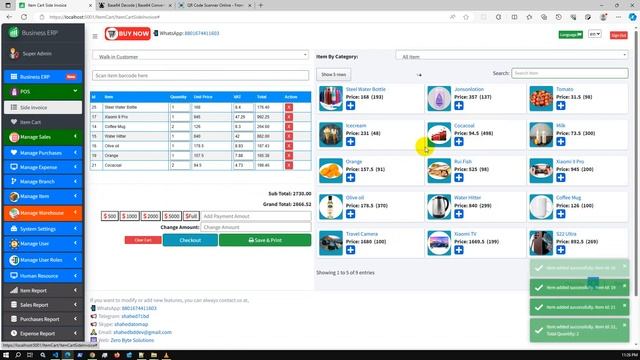This screenshot has height=360, width=640.
Task: Expand Manage Expense sidebar menu
Action: [43, 167]
